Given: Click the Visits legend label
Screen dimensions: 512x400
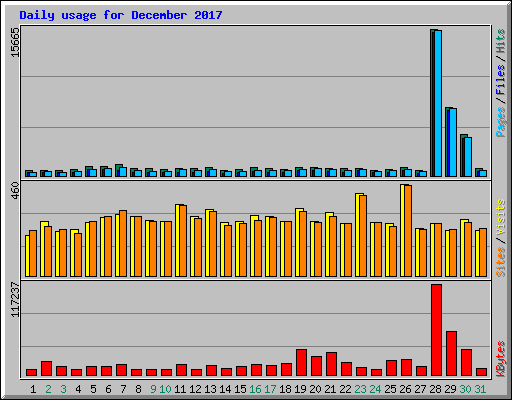Looking at the screenshot, I should [501, 218].
